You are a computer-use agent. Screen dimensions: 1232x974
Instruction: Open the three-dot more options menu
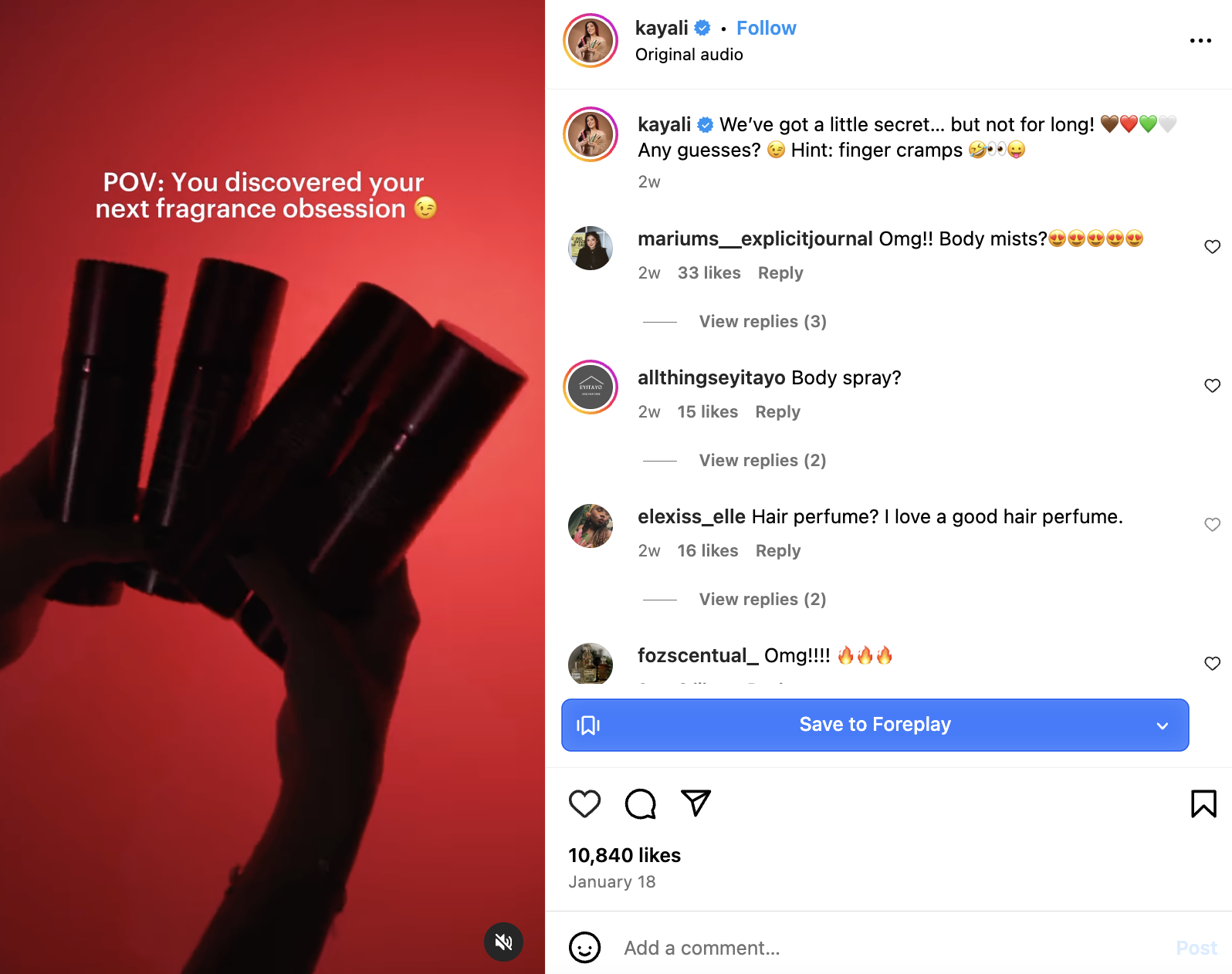coord(1200,40)
